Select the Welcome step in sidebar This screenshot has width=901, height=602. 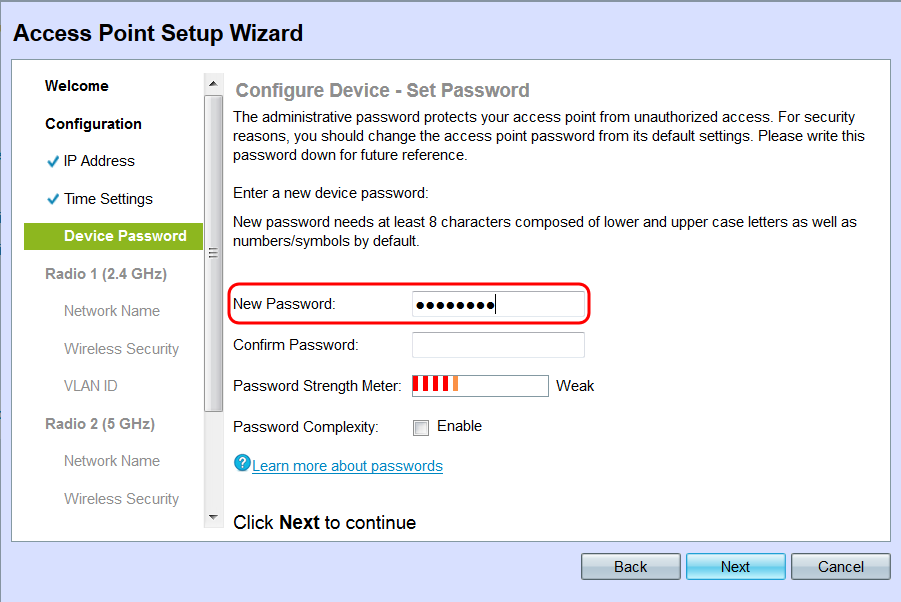[x=77, y=86]
